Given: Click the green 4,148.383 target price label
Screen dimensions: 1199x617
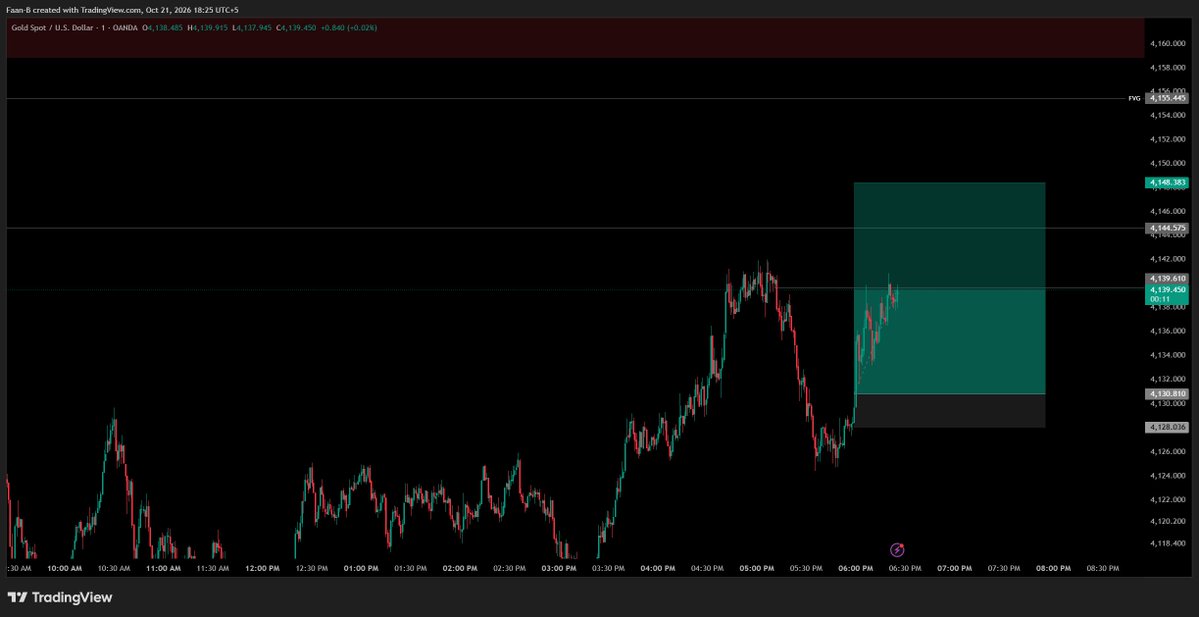Looking at the screenshot, I should pos(1166,183).
